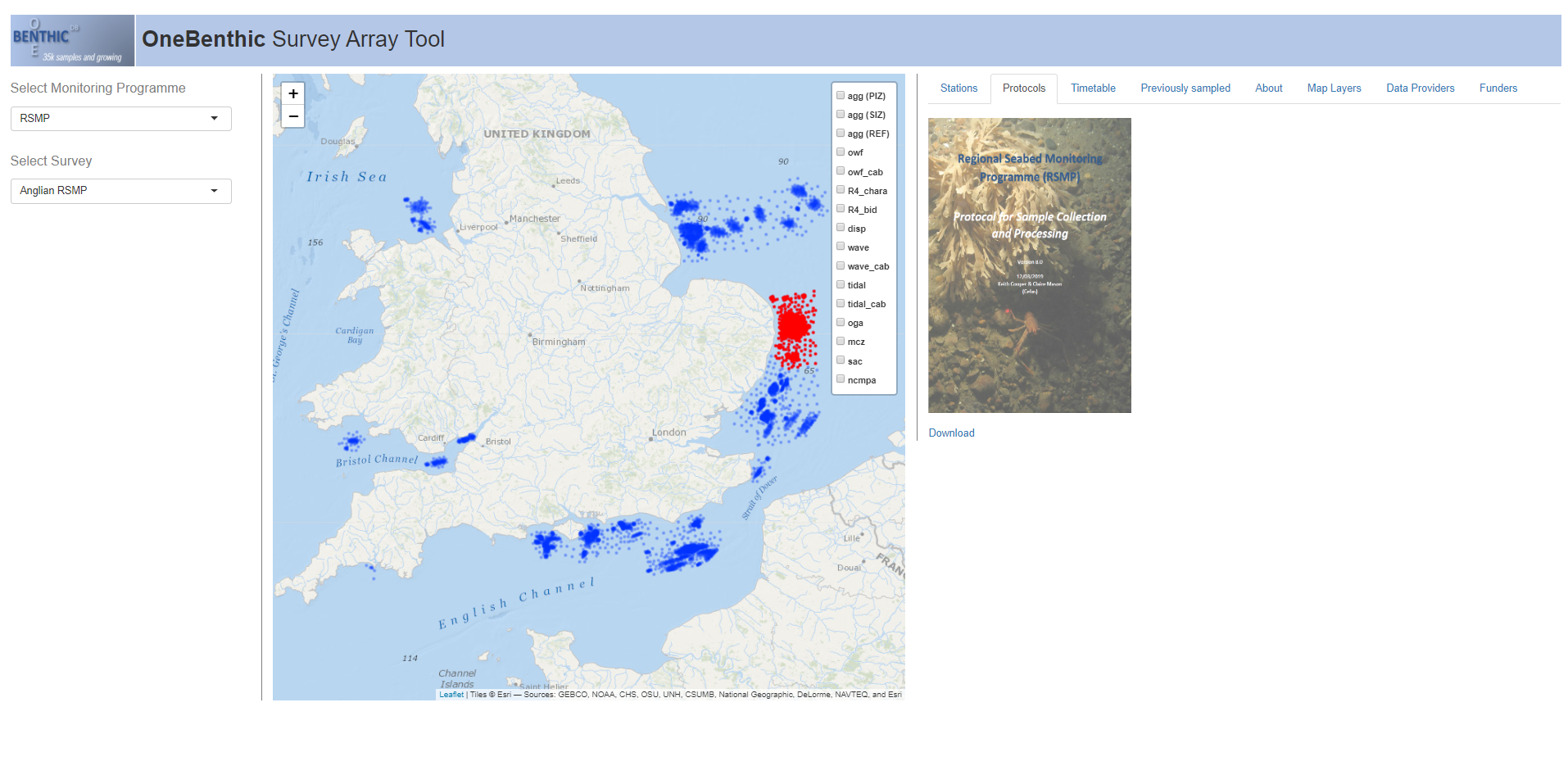The image size is (1568, 784).
Task: Click the RSMP protocol cover thumbnail
Action: [1029, 265]
